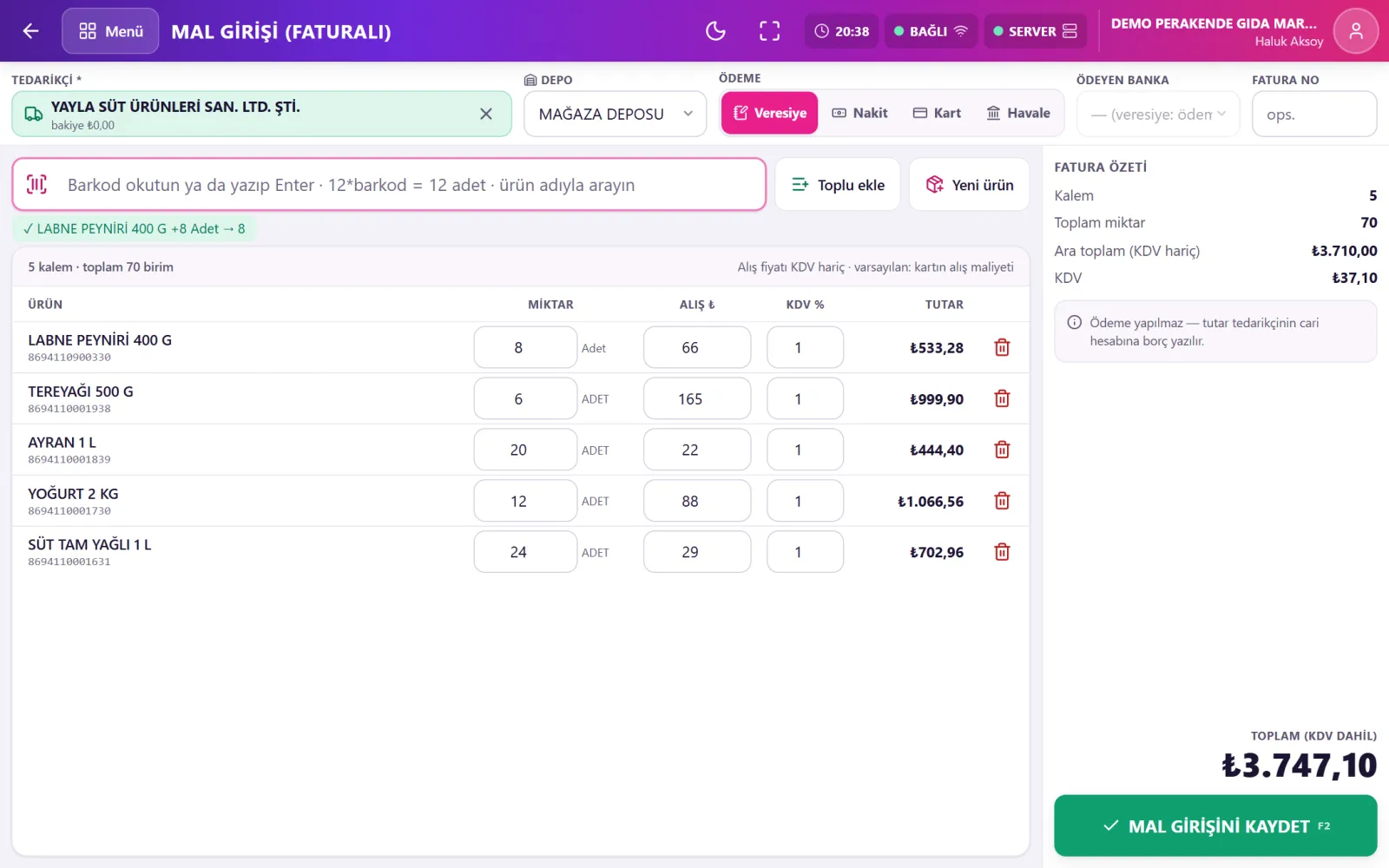Open user profile avatar
Image resolution: width=1389 pixels, height=868 pixels.
point(1356,31)
